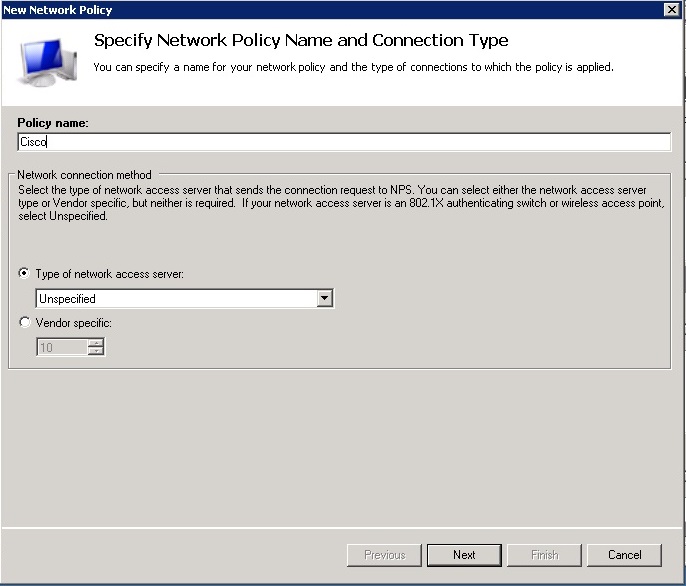This screenshot has width=686, height=586.
Task: Click the NPS connection request description paragraph
Action: pos(340,203)
